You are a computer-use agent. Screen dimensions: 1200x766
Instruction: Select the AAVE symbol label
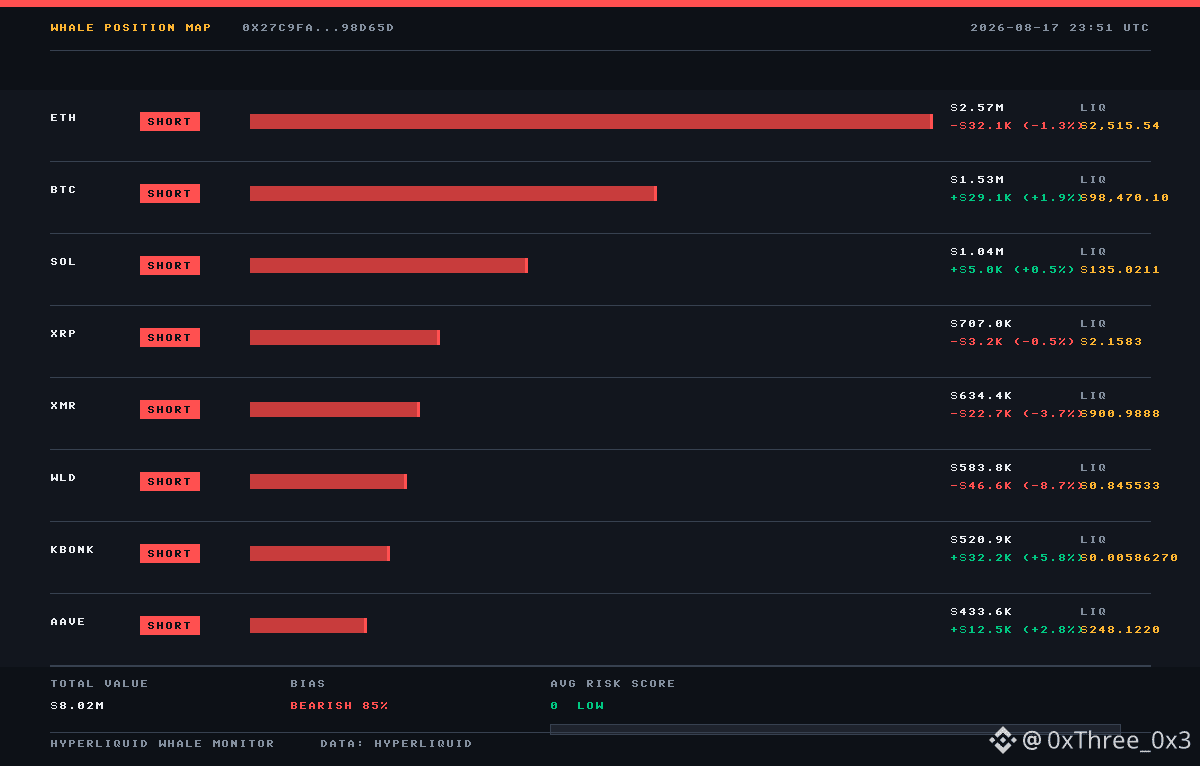68,622
